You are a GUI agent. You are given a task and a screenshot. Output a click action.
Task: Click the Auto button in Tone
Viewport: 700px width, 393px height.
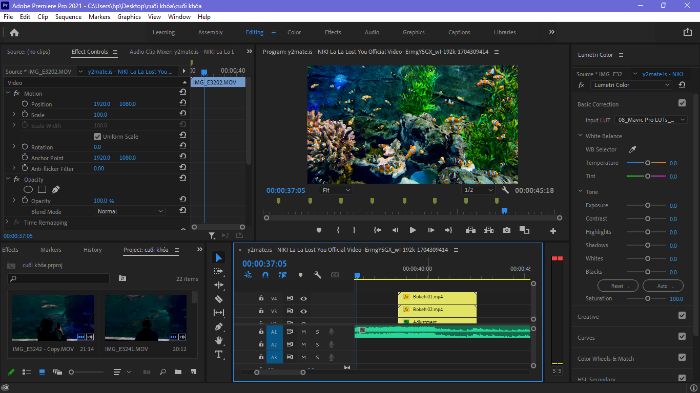[663, 286]
